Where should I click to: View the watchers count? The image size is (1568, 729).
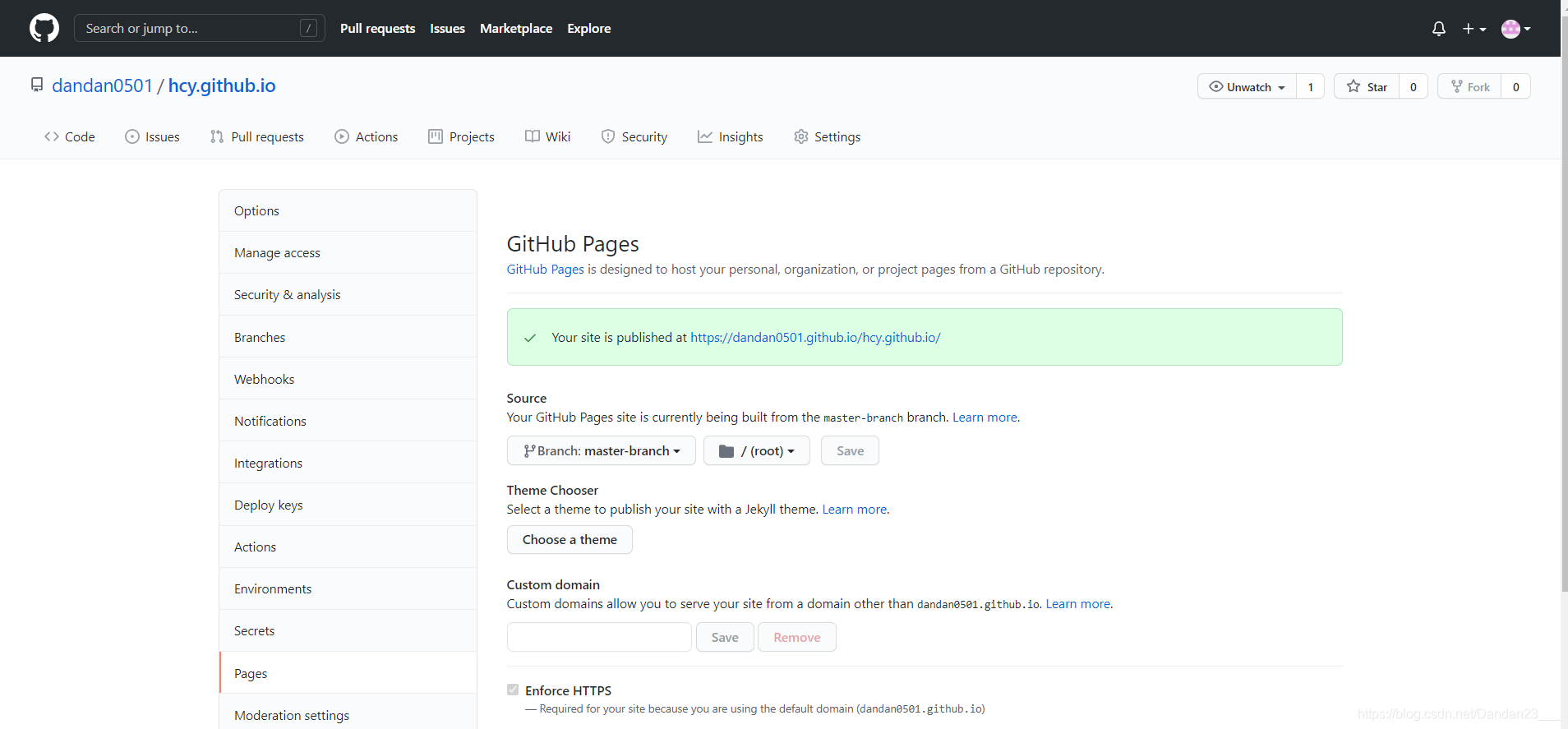(1311, 86)
